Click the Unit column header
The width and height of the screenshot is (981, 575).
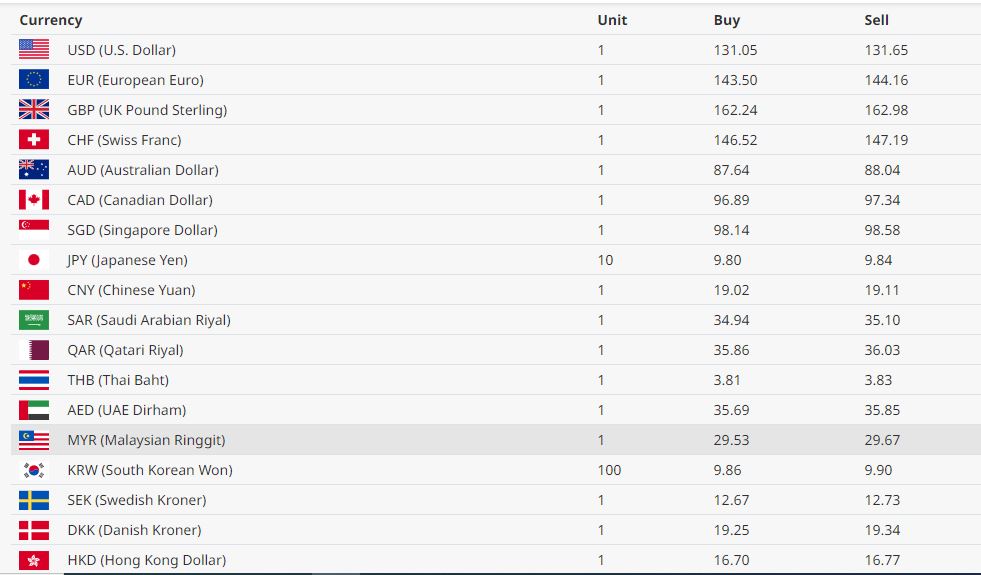pyautogui.click(x=612, y=20)
